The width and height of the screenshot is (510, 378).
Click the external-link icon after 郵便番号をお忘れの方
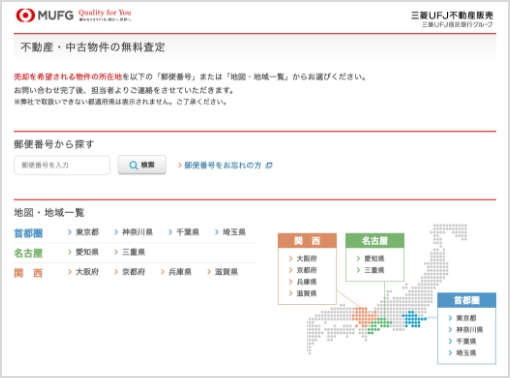(x=269, y=165)
